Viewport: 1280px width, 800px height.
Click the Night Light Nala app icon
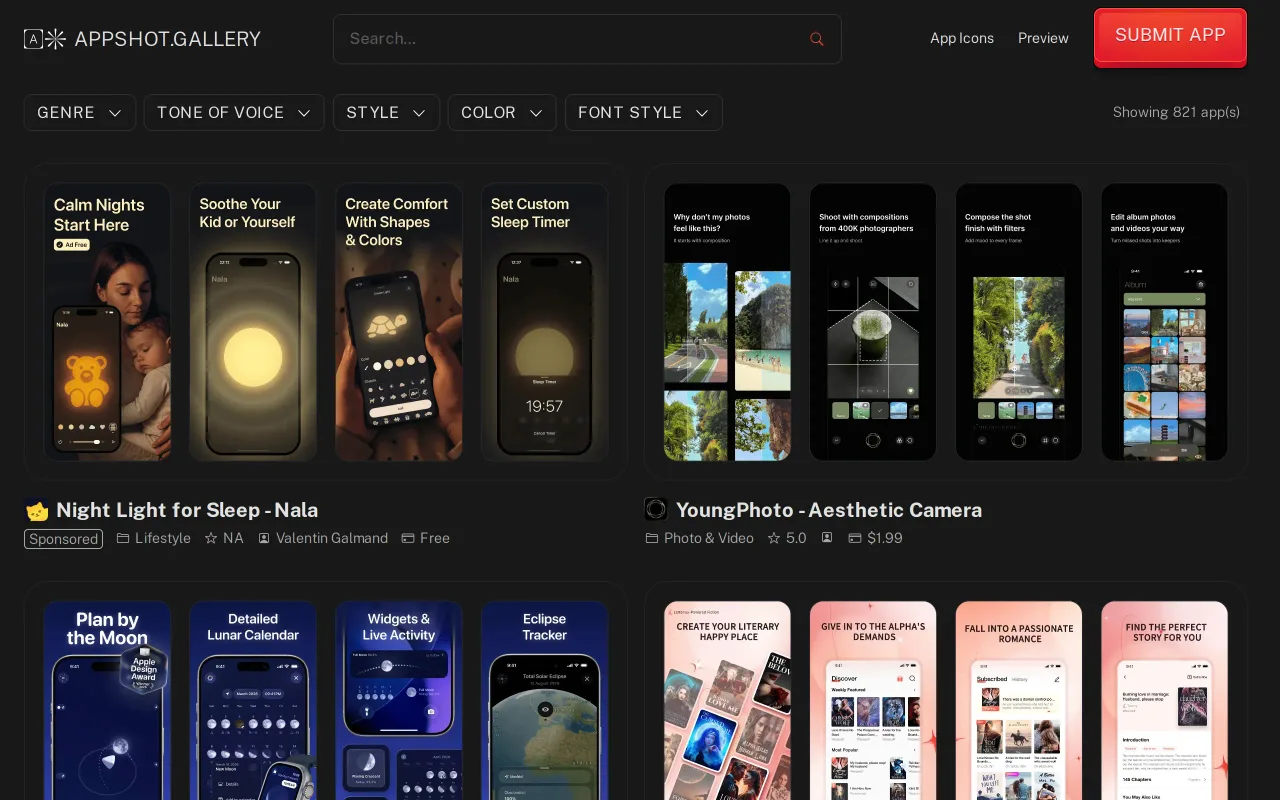36,510
